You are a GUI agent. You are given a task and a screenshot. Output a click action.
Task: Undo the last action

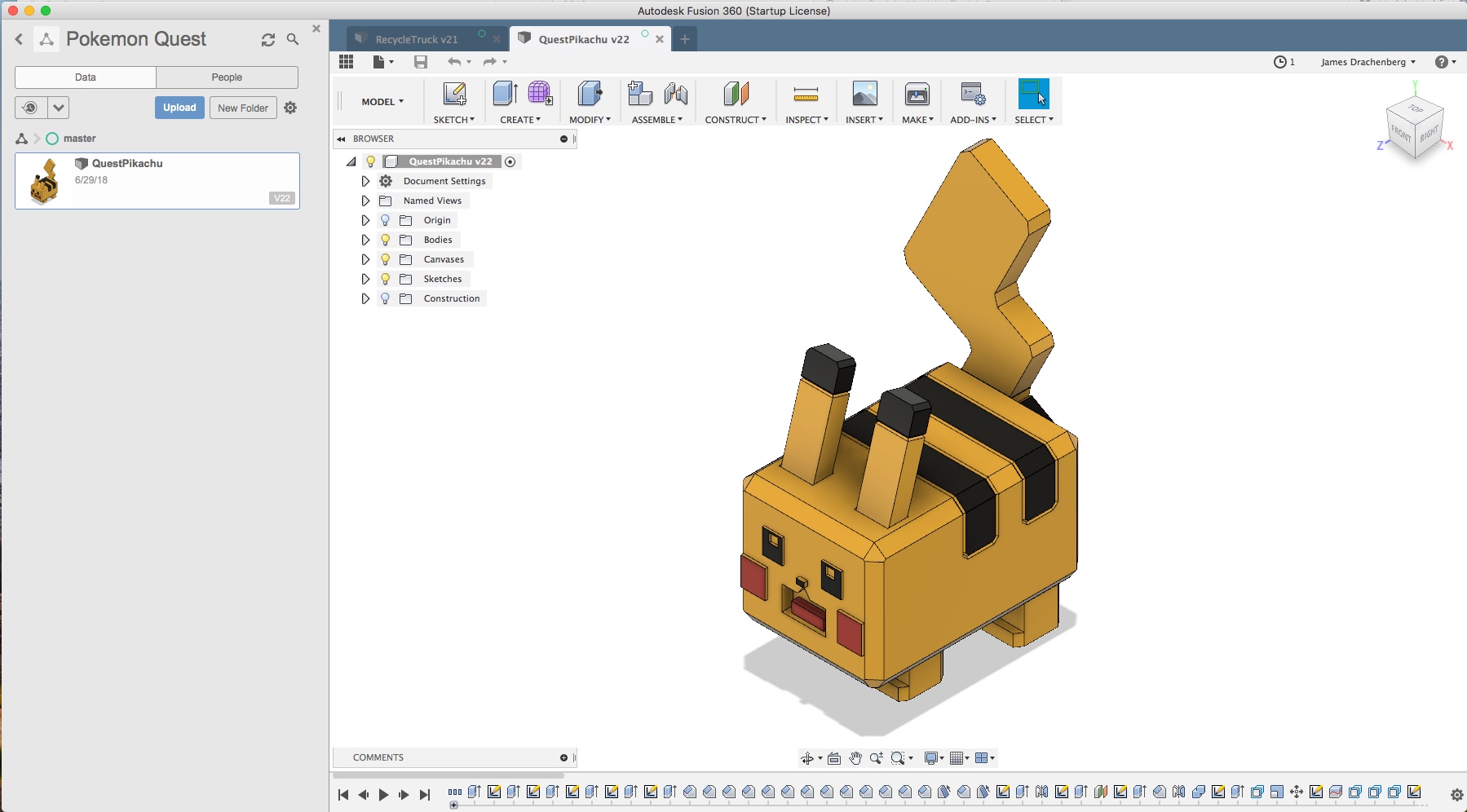[x=454, y=62]
